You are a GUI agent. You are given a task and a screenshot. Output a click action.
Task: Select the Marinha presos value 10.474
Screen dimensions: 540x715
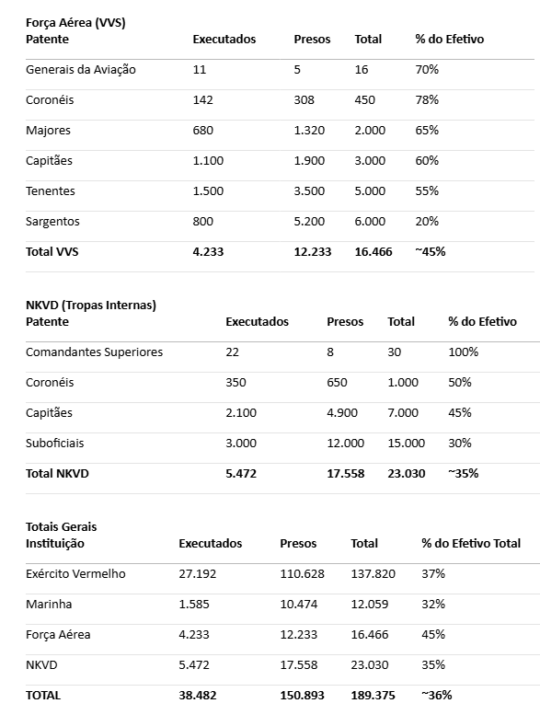pos(298,604)
